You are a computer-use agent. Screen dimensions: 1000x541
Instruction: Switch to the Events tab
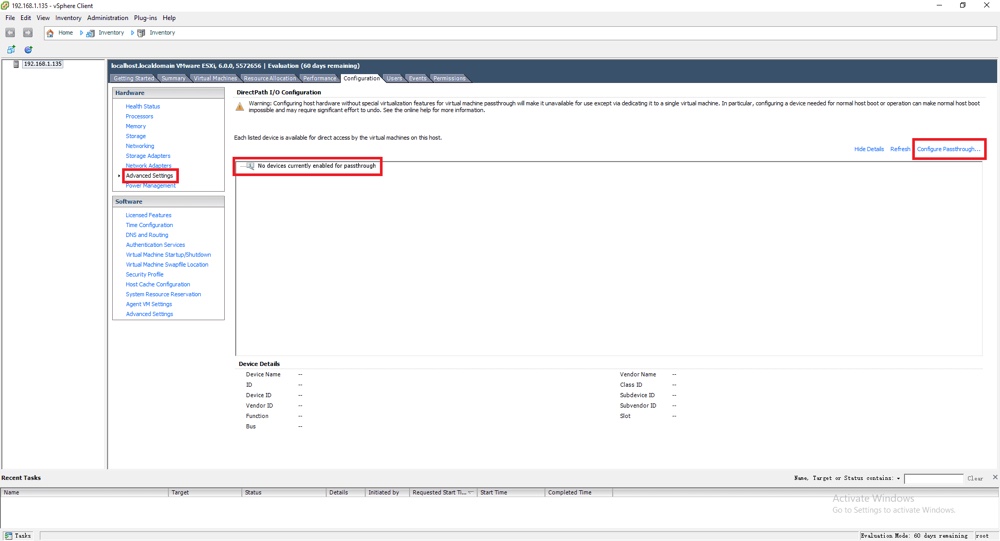tap(418, 78)
